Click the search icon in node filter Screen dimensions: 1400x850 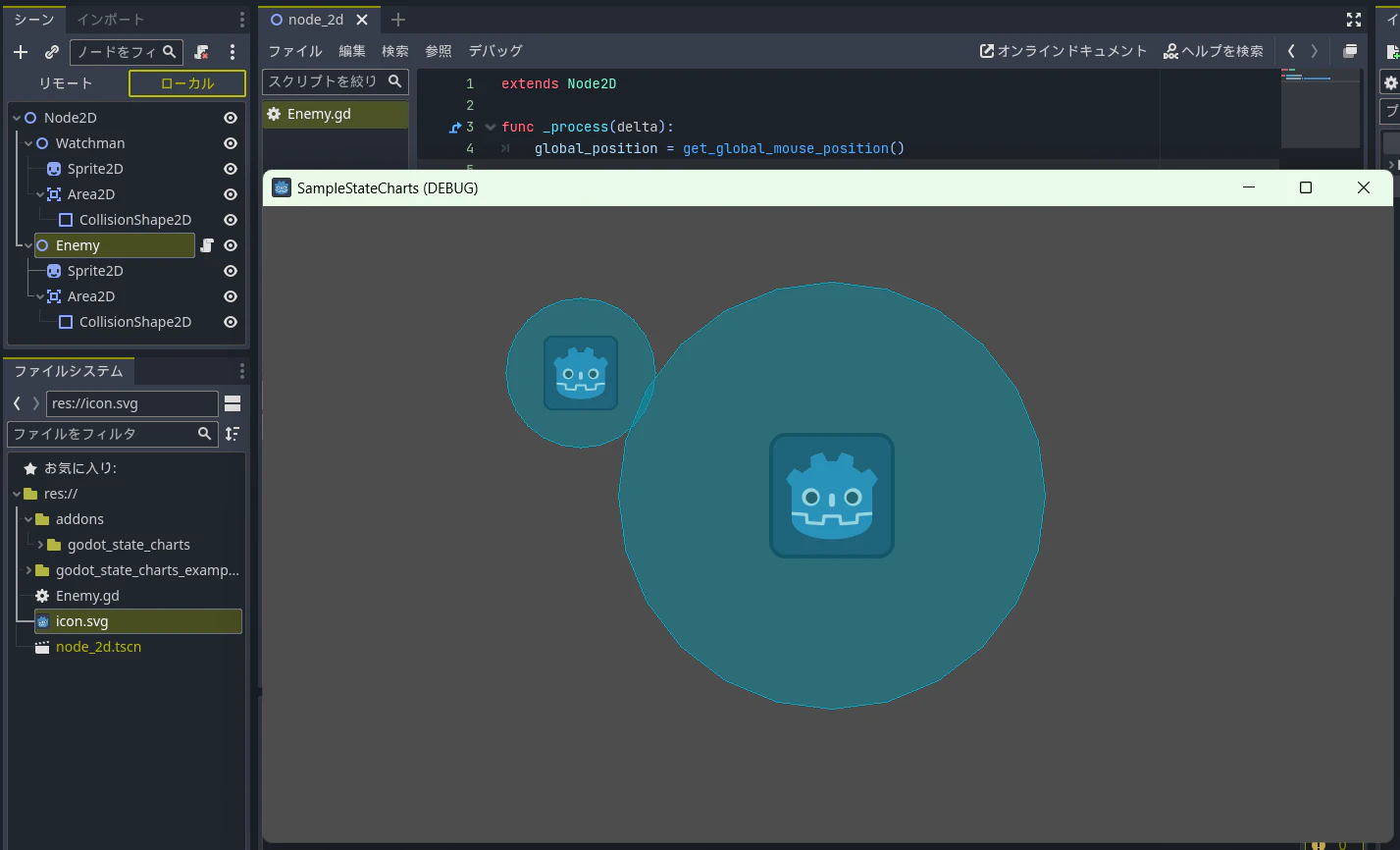tap(170, 52)
